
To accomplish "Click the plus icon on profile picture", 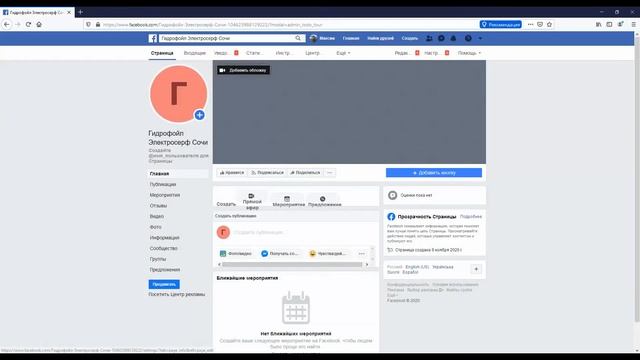I will [x=199, y=115].
